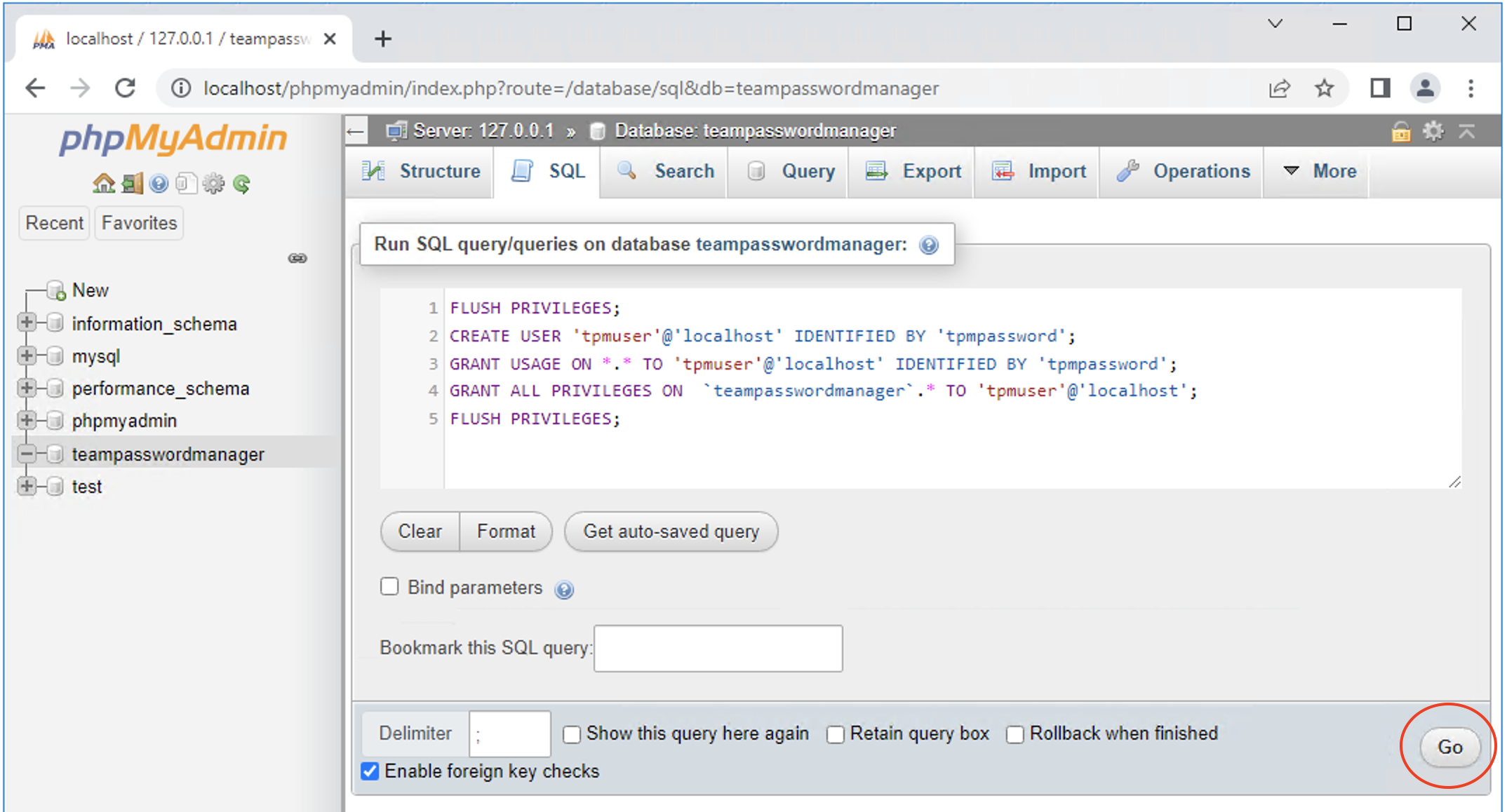Click collapse top menu chevron icon
The image size is (1507, 812).
click(1467, 131)
